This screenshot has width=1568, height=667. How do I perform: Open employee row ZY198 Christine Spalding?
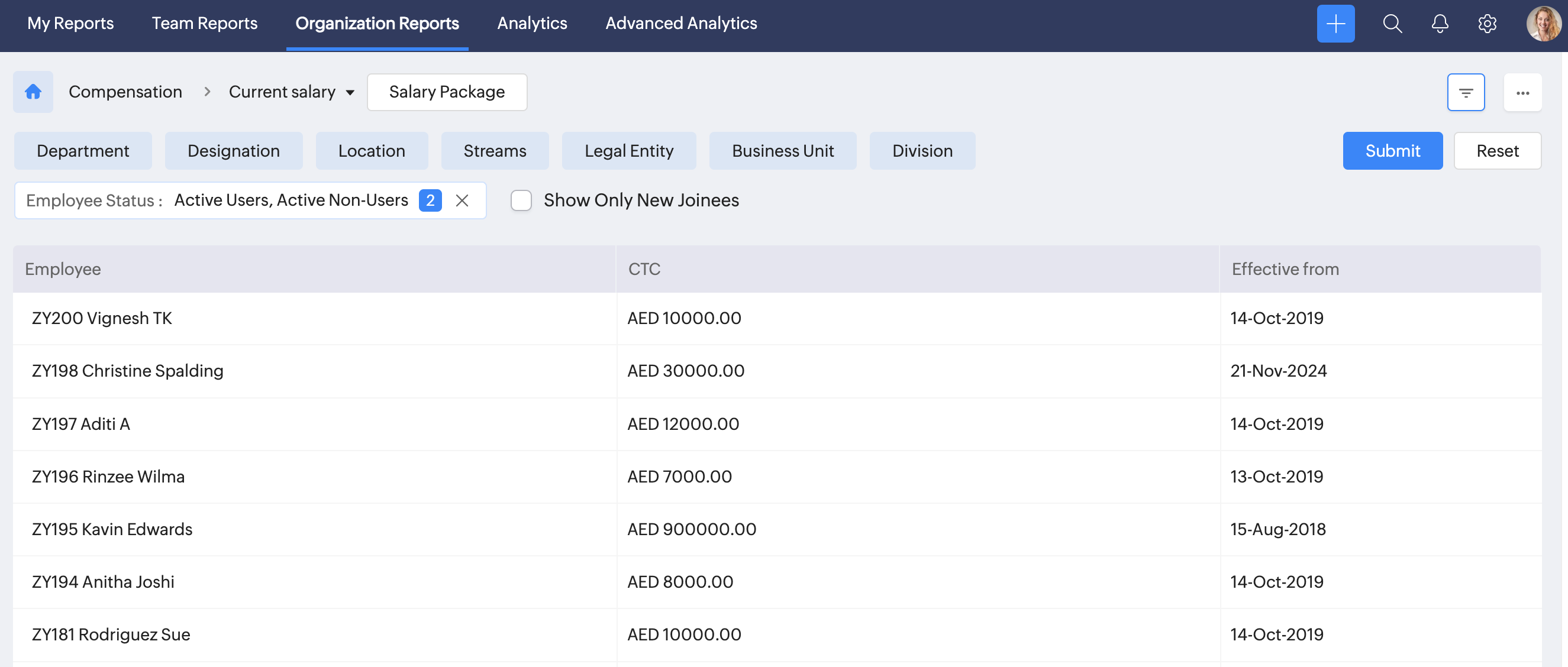(127, 371)
